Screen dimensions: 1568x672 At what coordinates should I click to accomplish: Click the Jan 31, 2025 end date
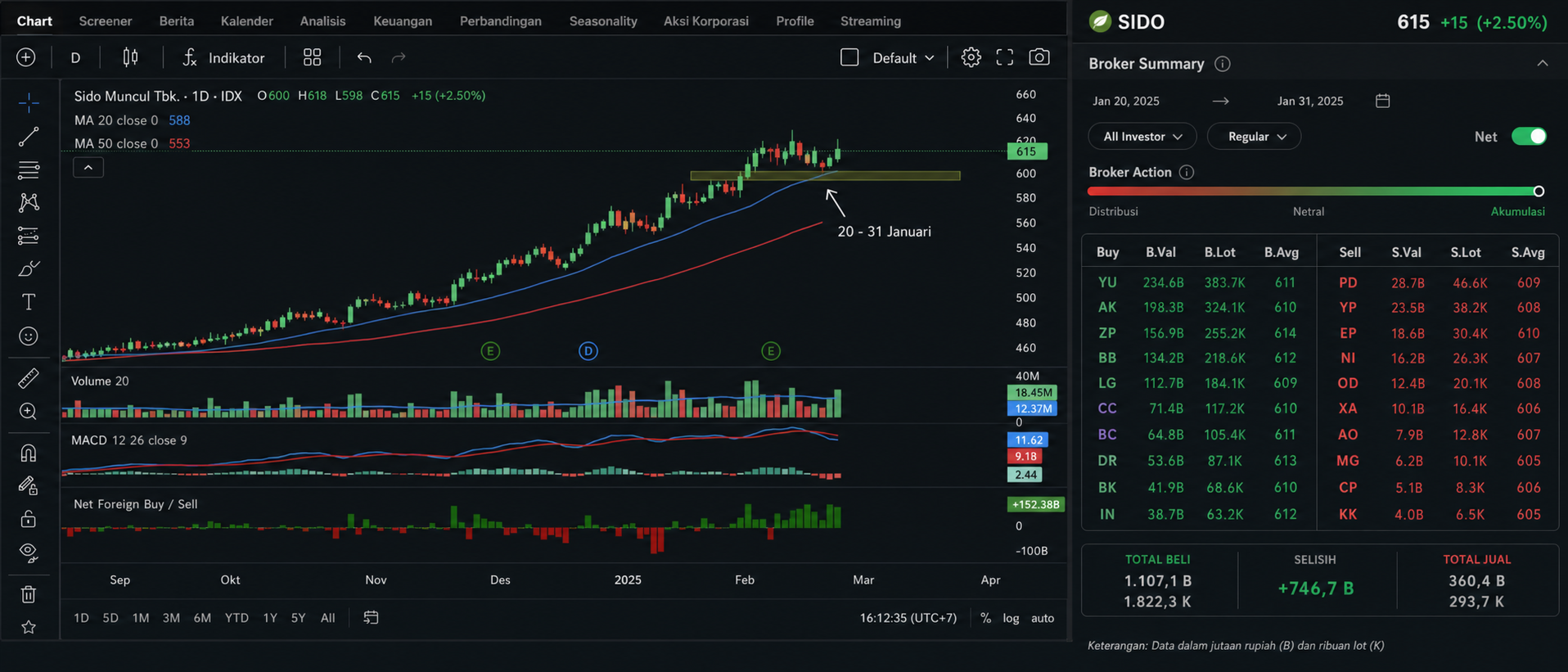[x=1310, y=101]
